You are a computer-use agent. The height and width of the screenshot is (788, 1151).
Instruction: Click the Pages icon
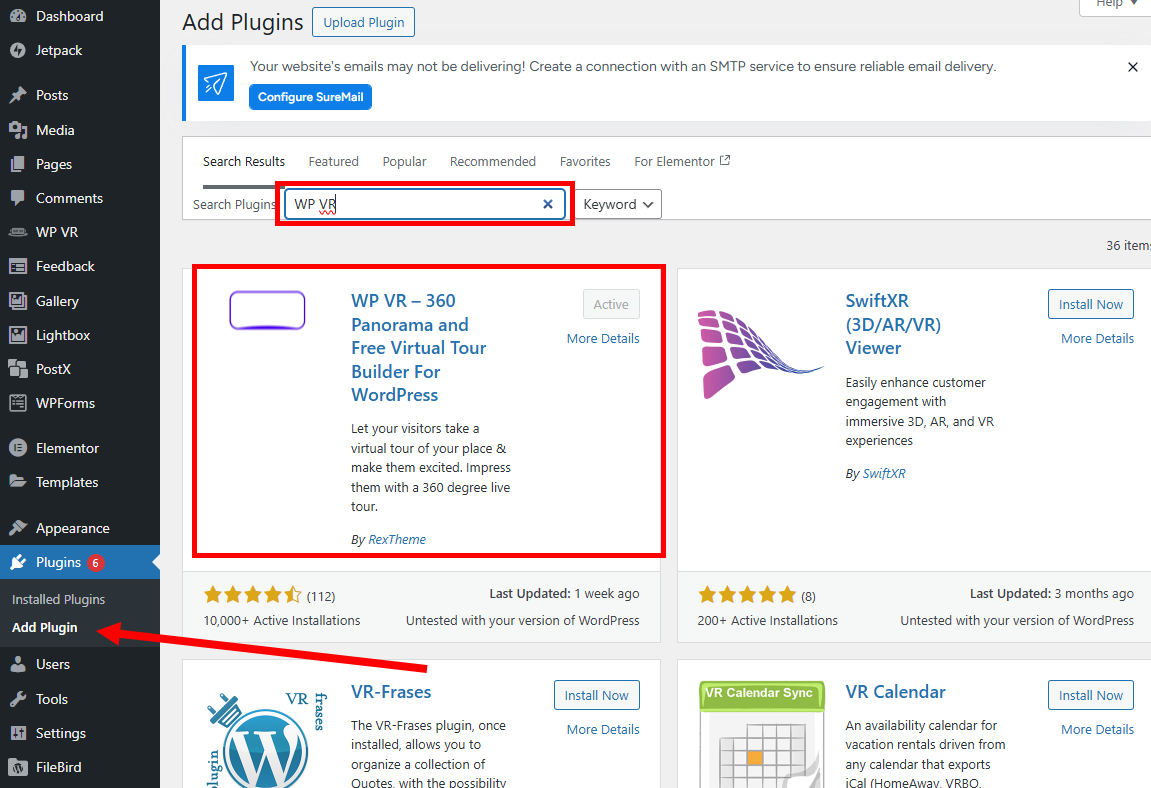[18, 164]
